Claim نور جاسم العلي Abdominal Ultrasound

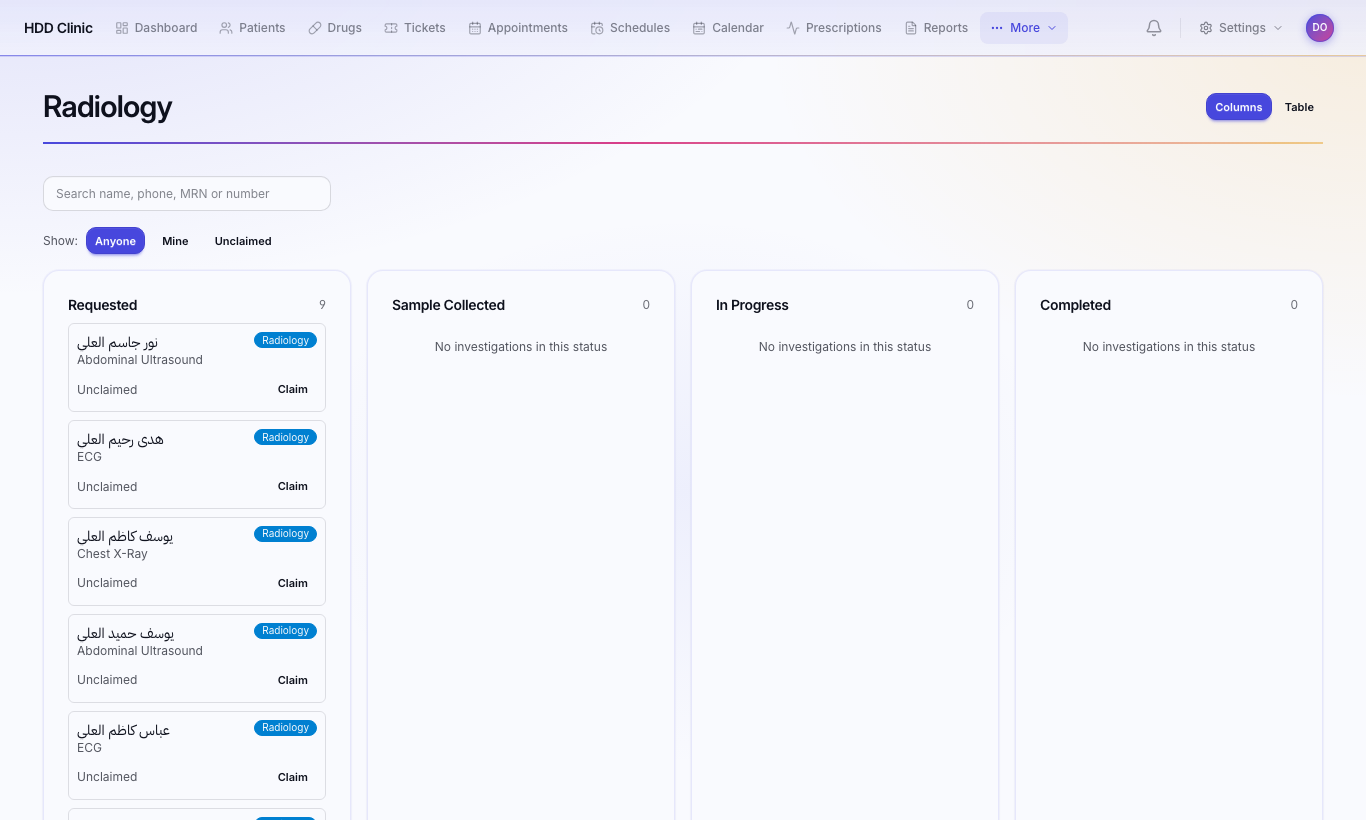pyautogui.click(x=293, y=390)
